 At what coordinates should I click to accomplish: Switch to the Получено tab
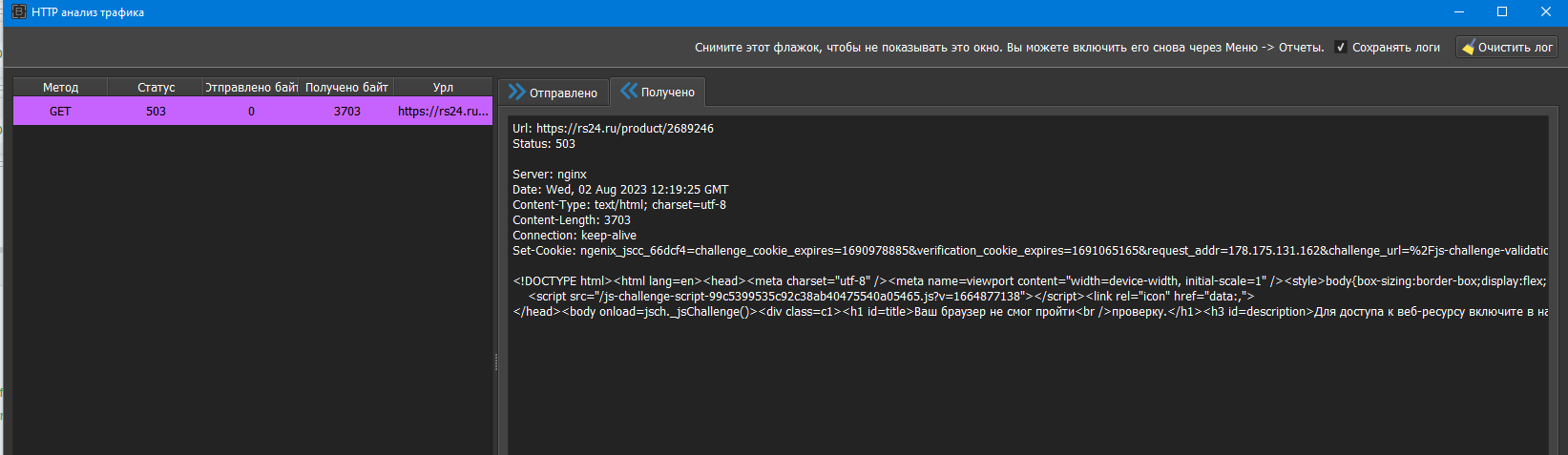[658, 93]
